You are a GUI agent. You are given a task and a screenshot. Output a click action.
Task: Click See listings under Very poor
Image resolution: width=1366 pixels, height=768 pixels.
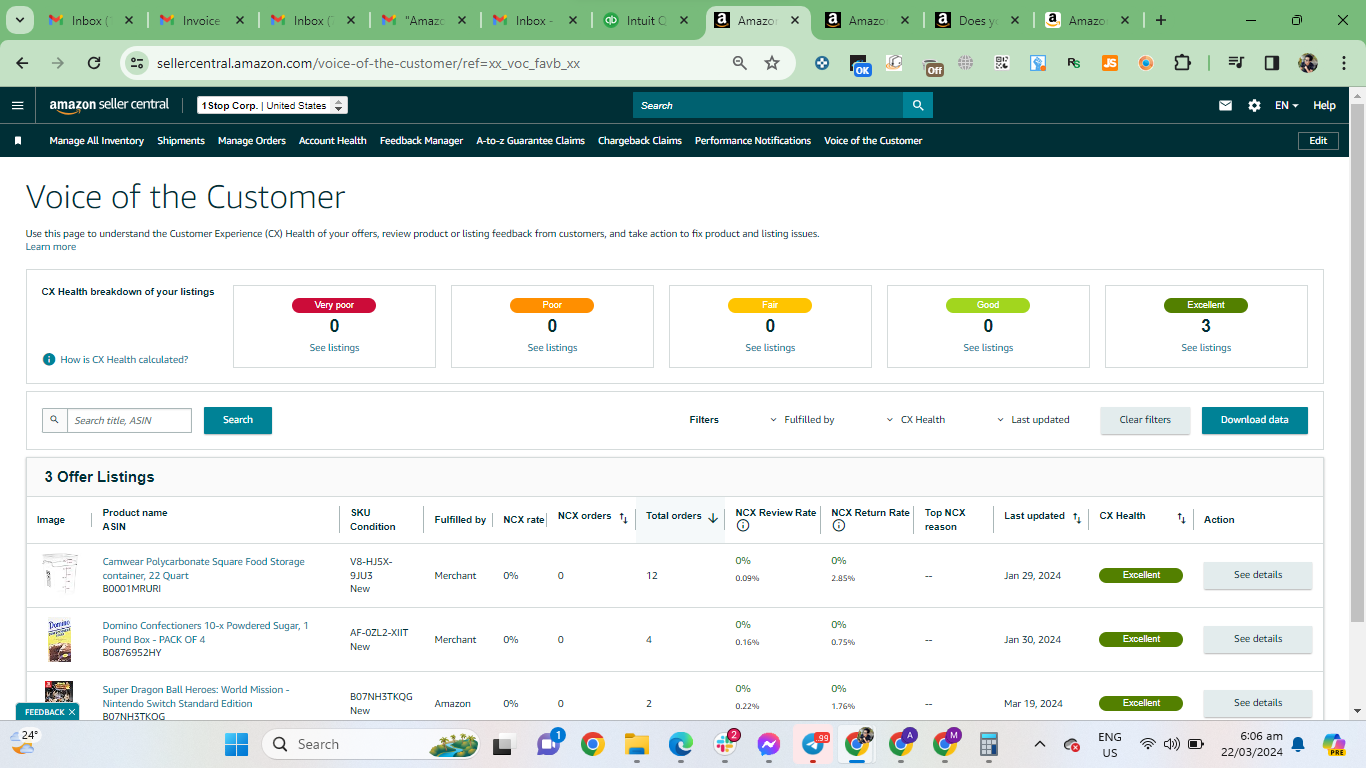click(x=334, y=348)
